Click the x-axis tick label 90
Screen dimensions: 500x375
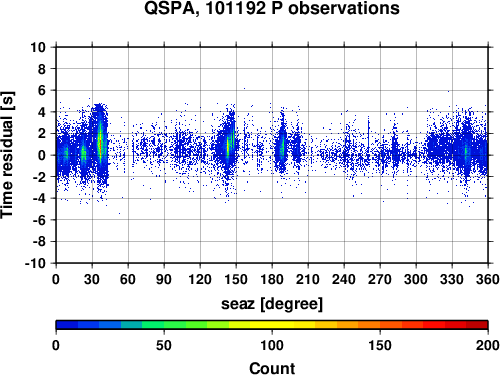tap(164, 279)
